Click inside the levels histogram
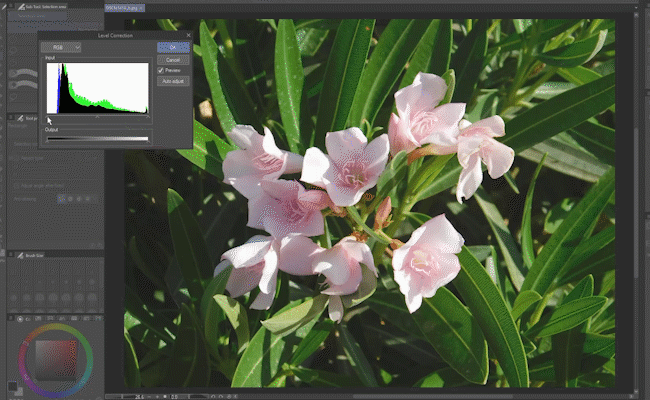The width and height of the screenshot is (650, 400). coord(97,88)
